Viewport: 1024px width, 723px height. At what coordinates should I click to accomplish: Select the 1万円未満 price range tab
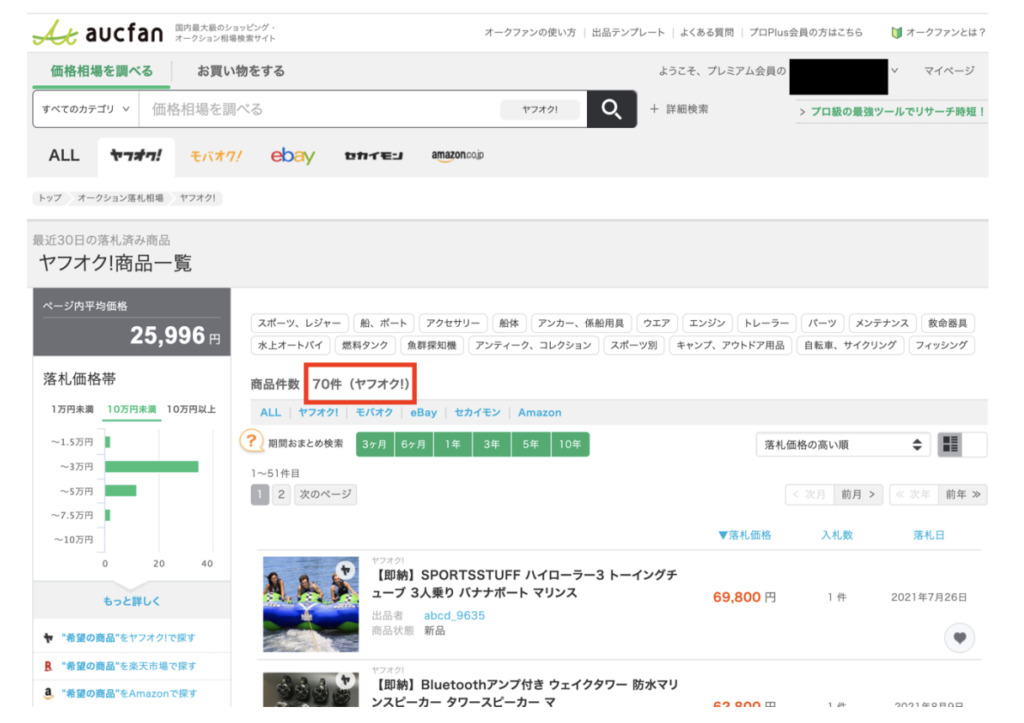click(x=72, y=409)
